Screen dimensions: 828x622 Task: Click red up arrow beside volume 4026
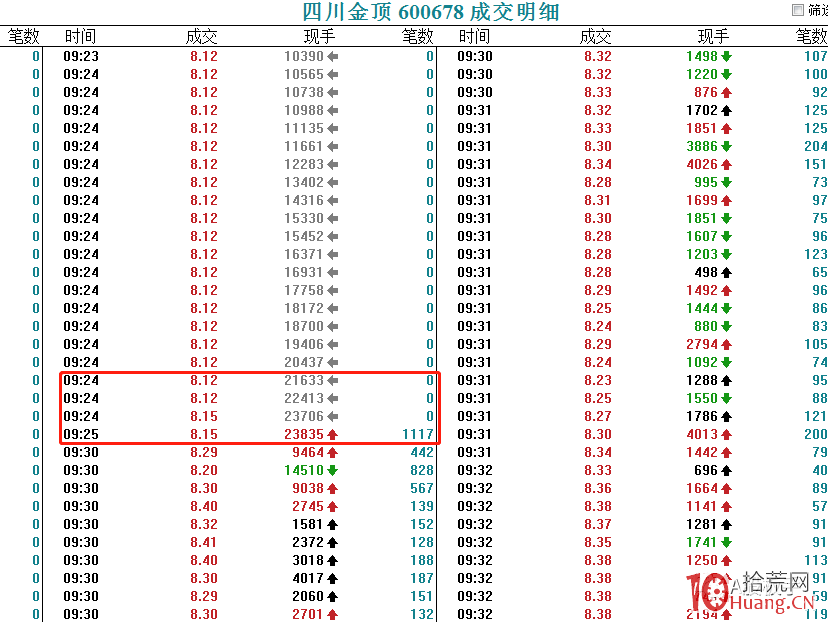pos(726,164)
